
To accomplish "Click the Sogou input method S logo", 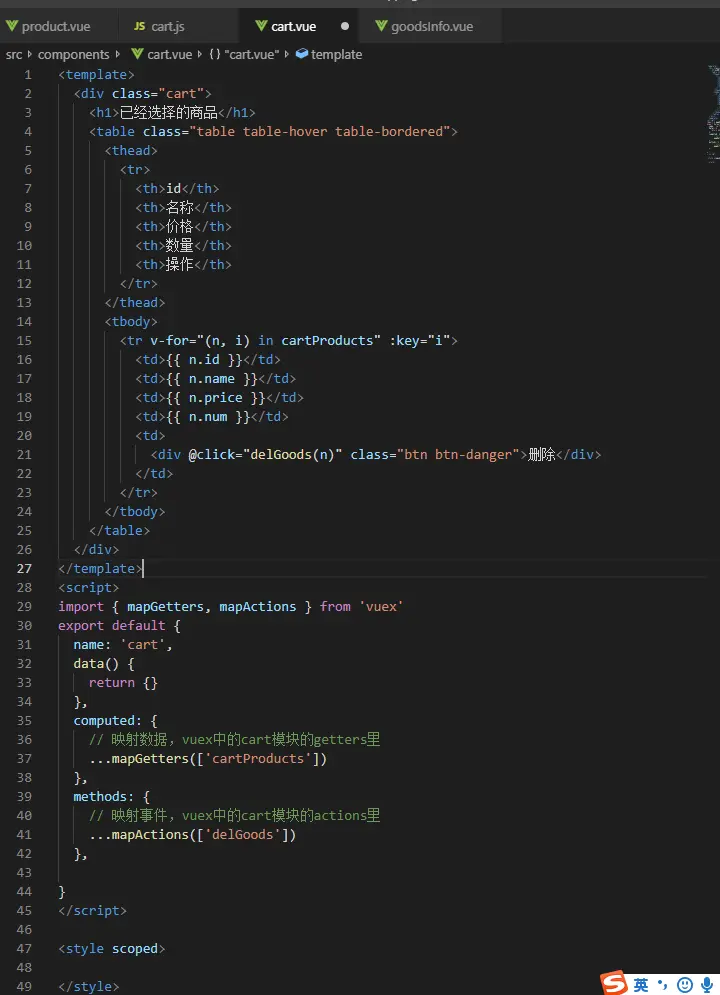I will pos(614,982).
